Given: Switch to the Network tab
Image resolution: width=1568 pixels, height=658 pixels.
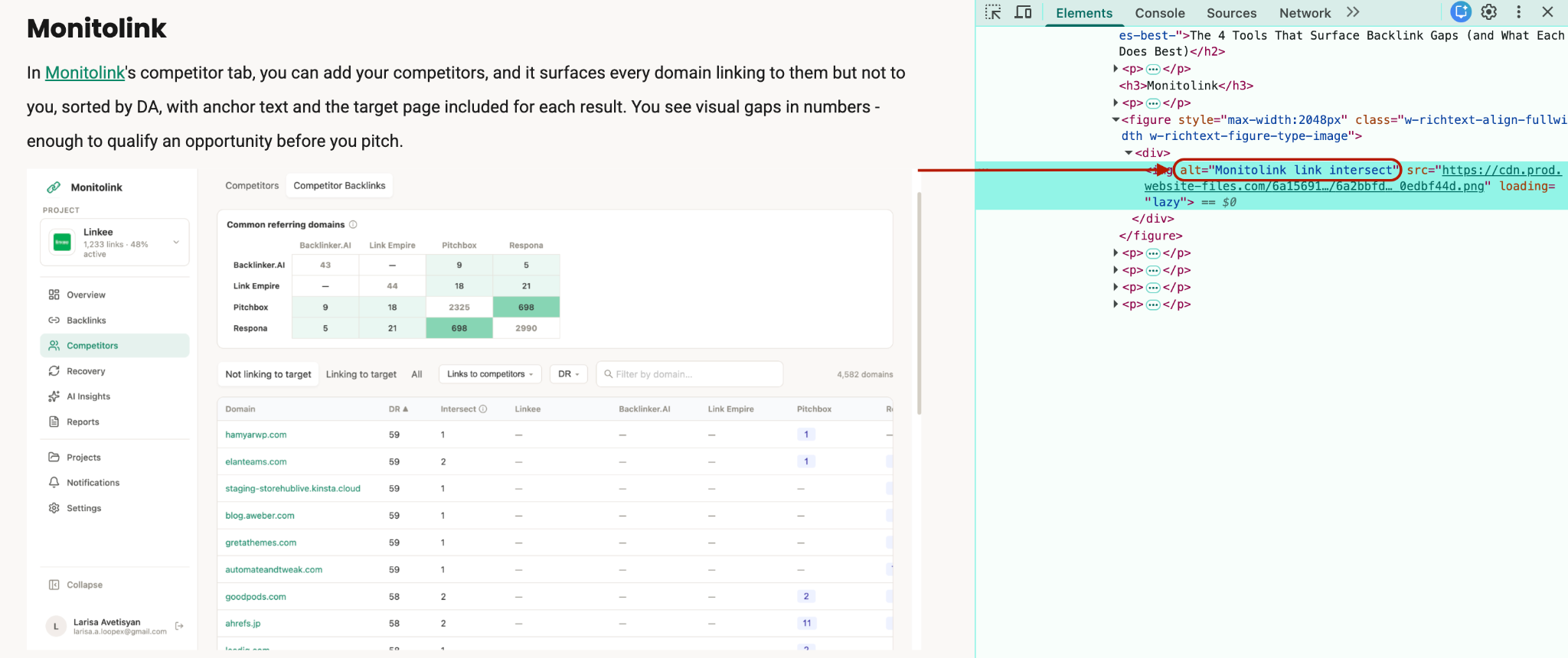Looking at the screenshot, I should [1305, 13].
